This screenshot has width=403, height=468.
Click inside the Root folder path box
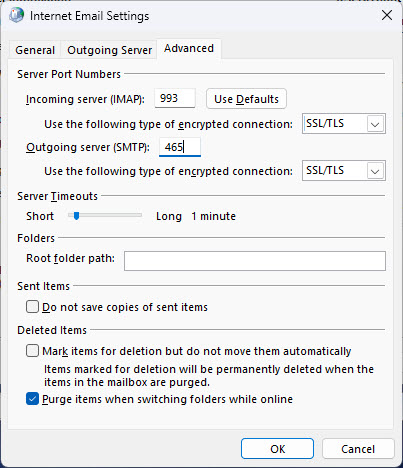coord(255,261)
